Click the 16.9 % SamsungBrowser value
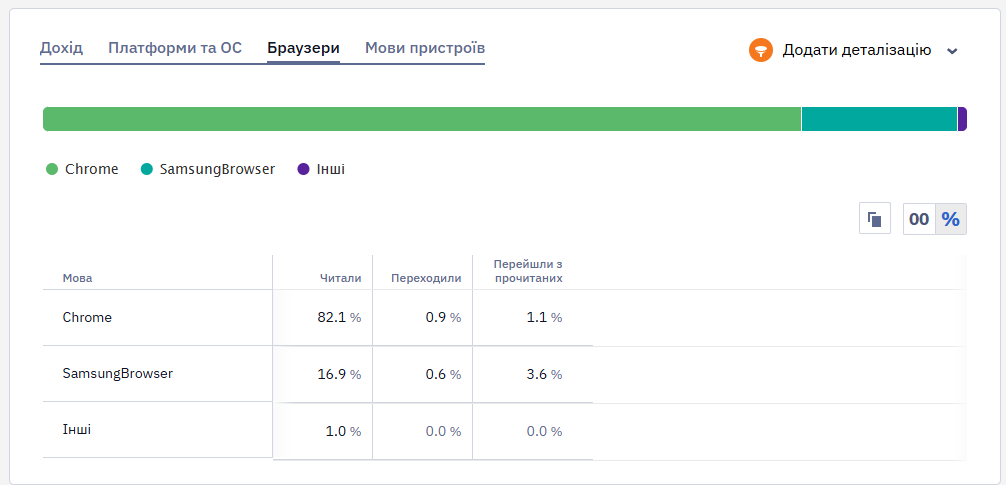1006x485 pixels. [x=339, y=374]
